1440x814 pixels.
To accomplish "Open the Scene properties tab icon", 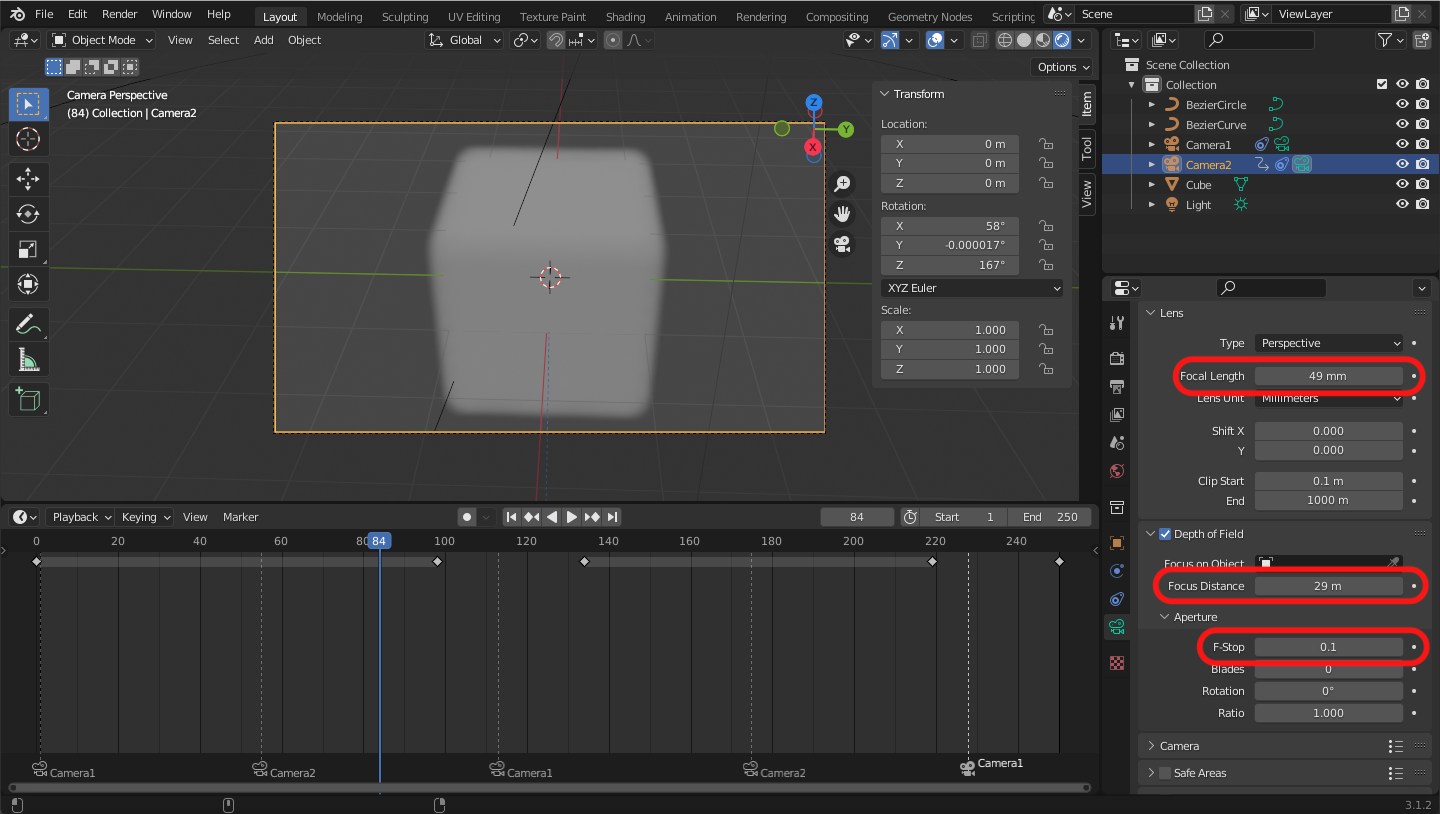I will click(1117, 442).
